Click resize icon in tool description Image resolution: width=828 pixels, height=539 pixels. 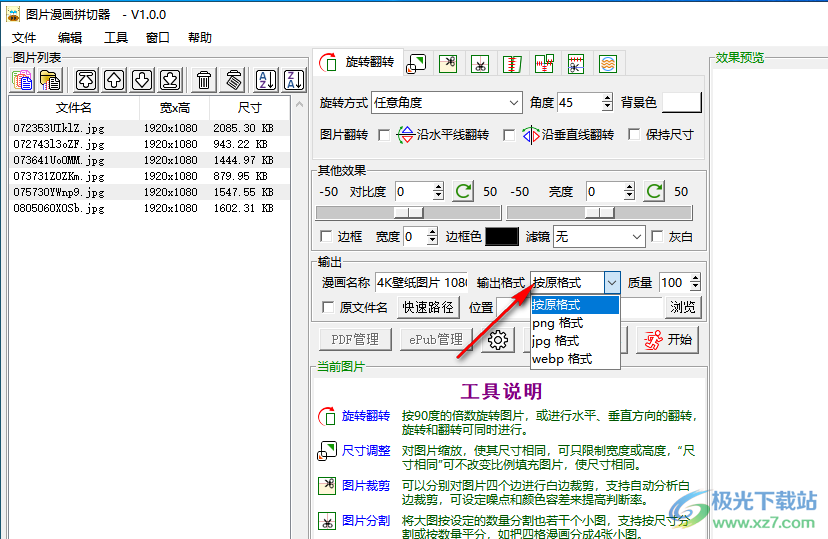(326, 451)
